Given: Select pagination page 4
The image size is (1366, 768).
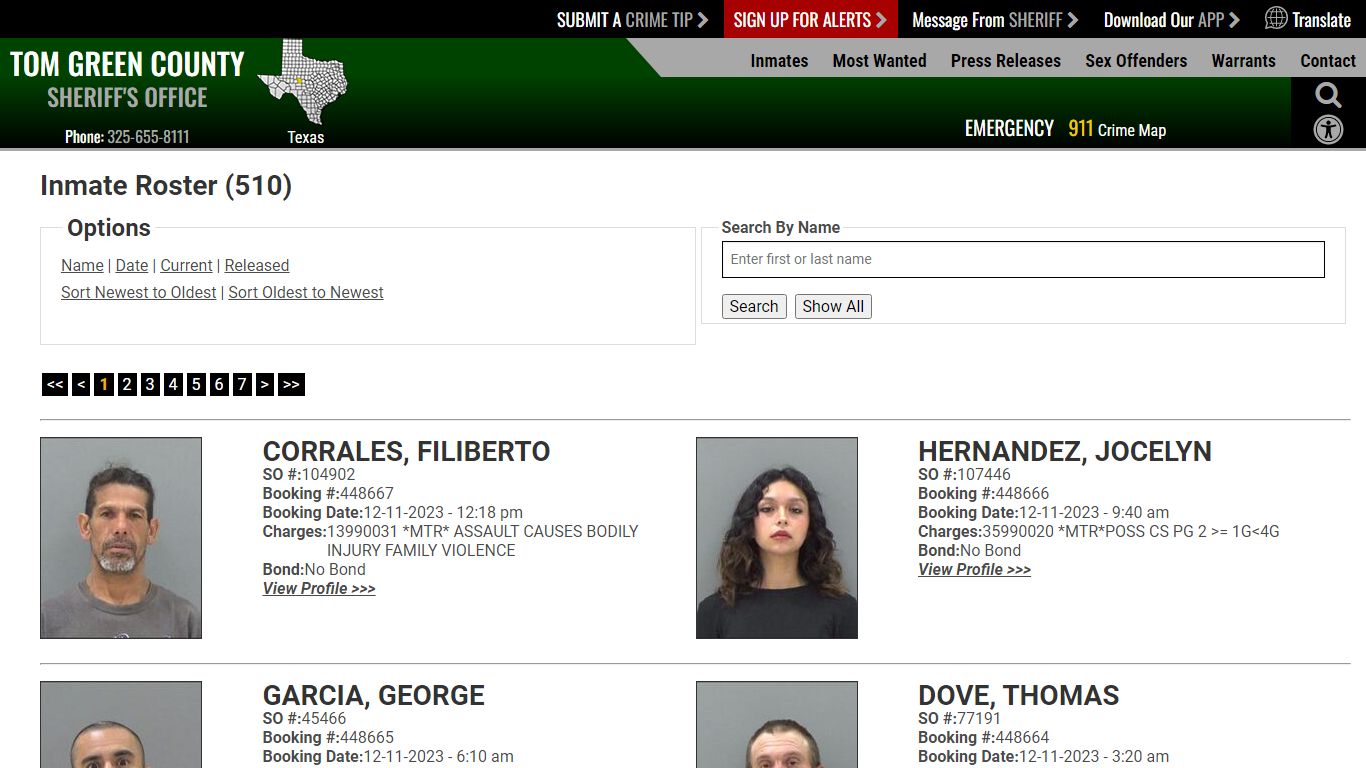Looking at the screenshot, I should coord(173,384).
